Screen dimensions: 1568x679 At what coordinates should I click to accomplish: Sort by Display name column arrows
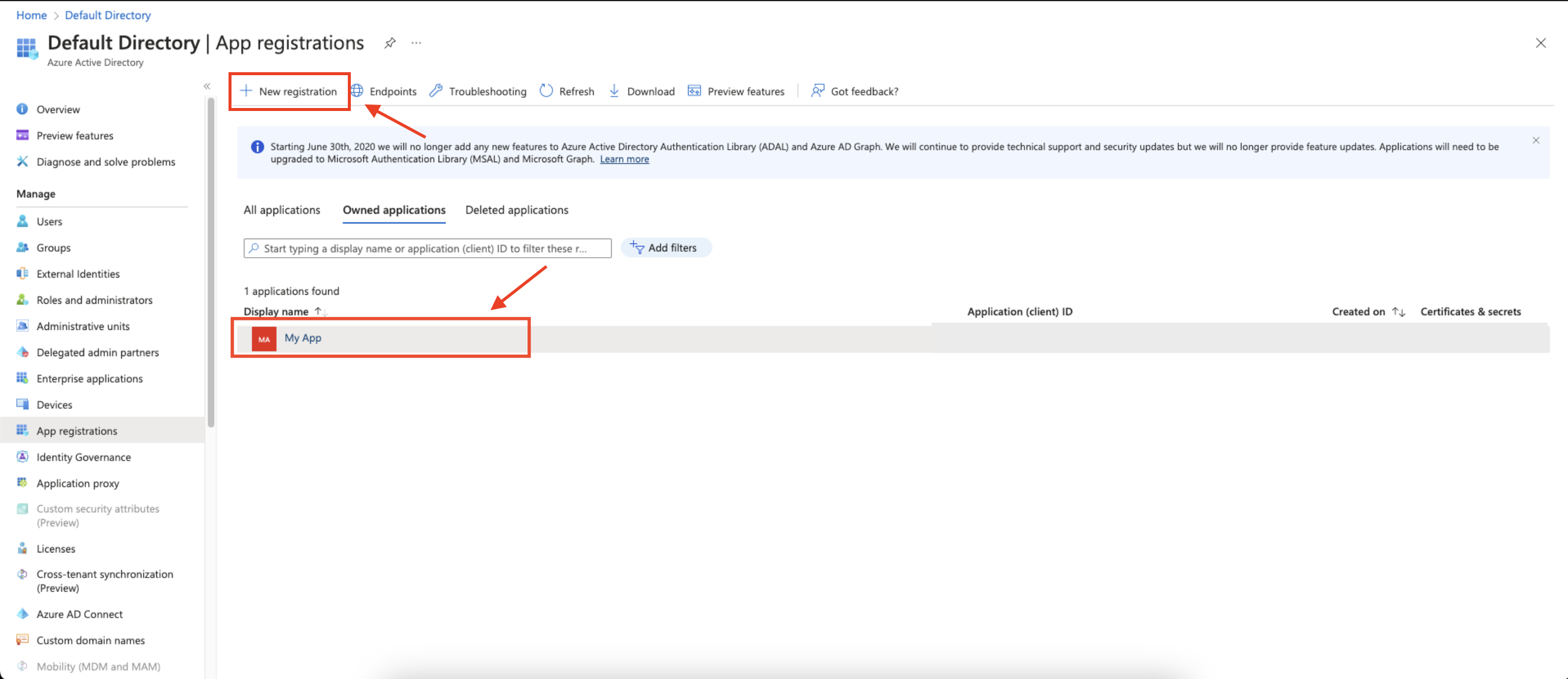coord(321,311)
